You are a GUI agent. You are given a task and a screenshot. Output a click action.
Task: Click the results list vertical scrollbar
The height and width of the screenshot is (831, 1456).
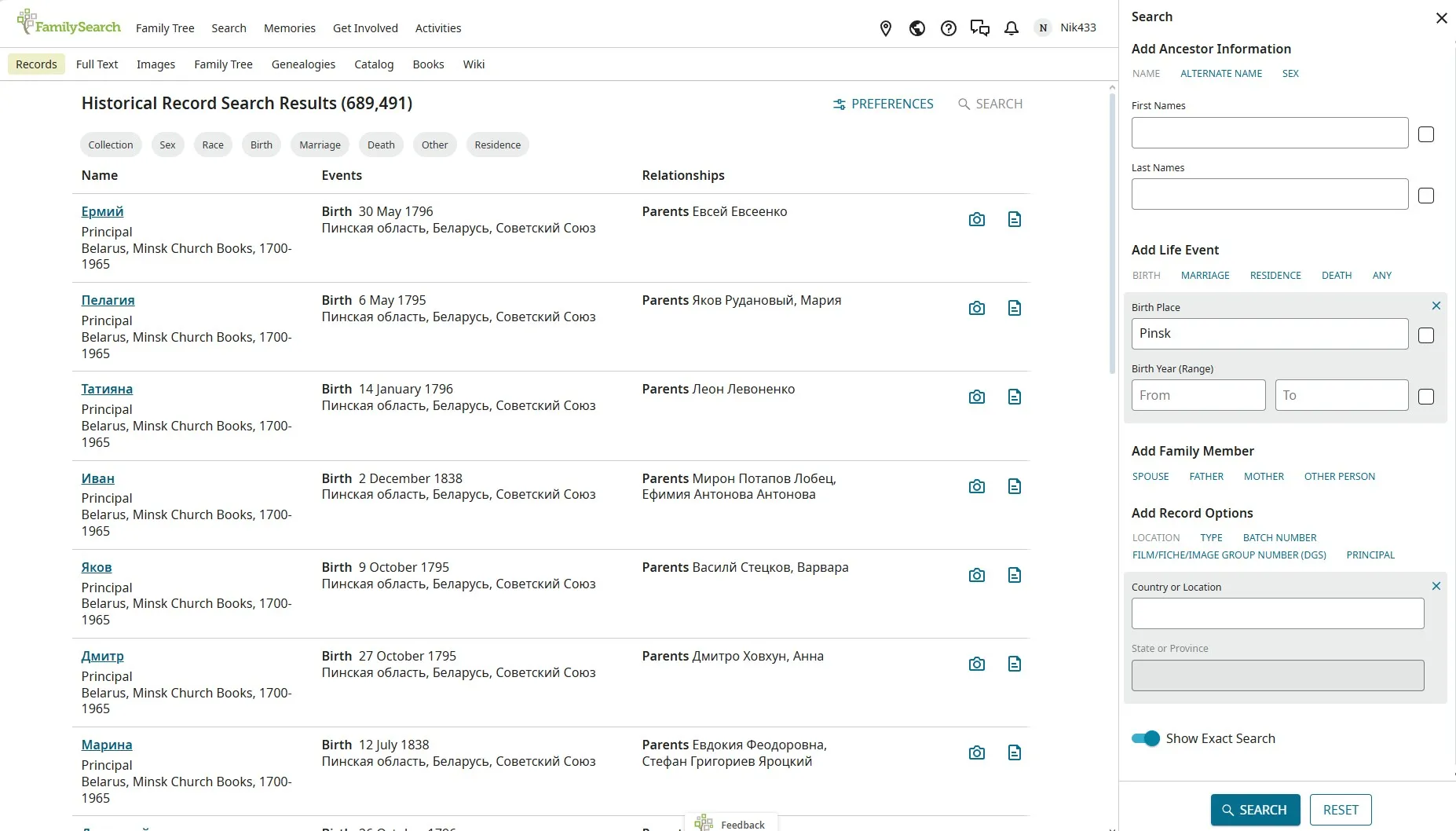tap(1112, 236)
